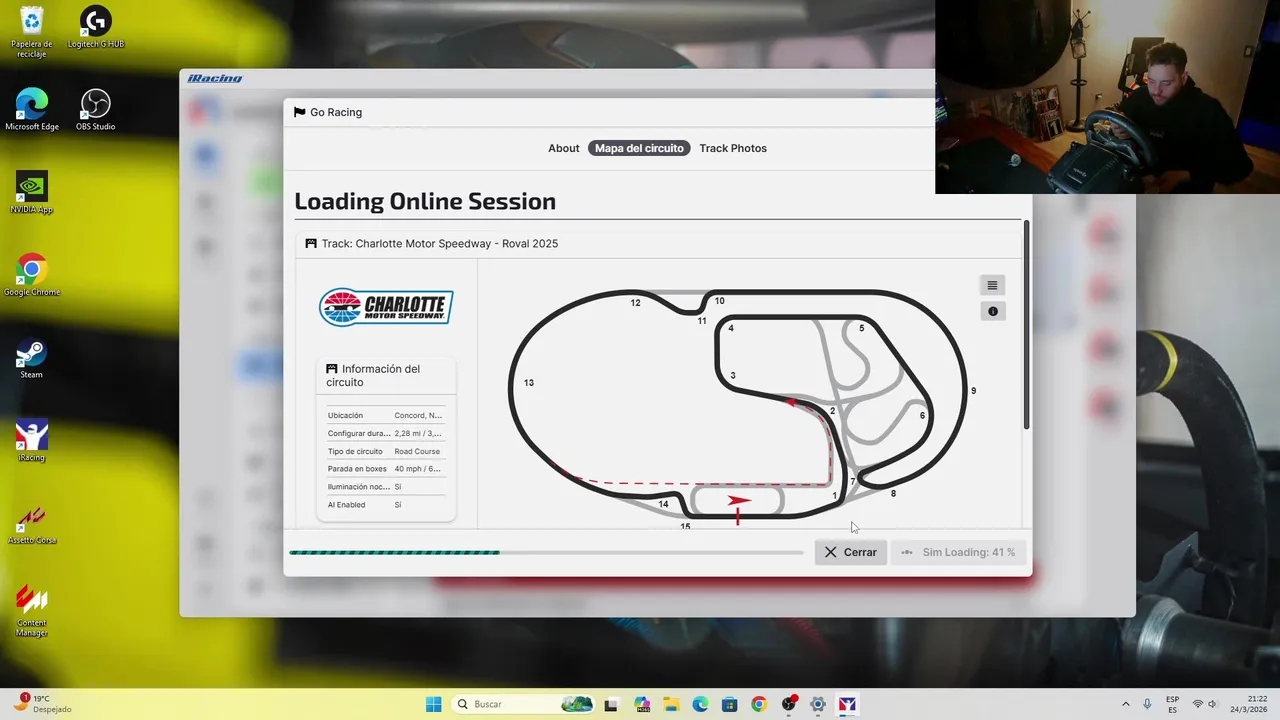Viewport: 1280px width, 720px height.
Task: Click turn 5 label on track map
Action: 861,328
